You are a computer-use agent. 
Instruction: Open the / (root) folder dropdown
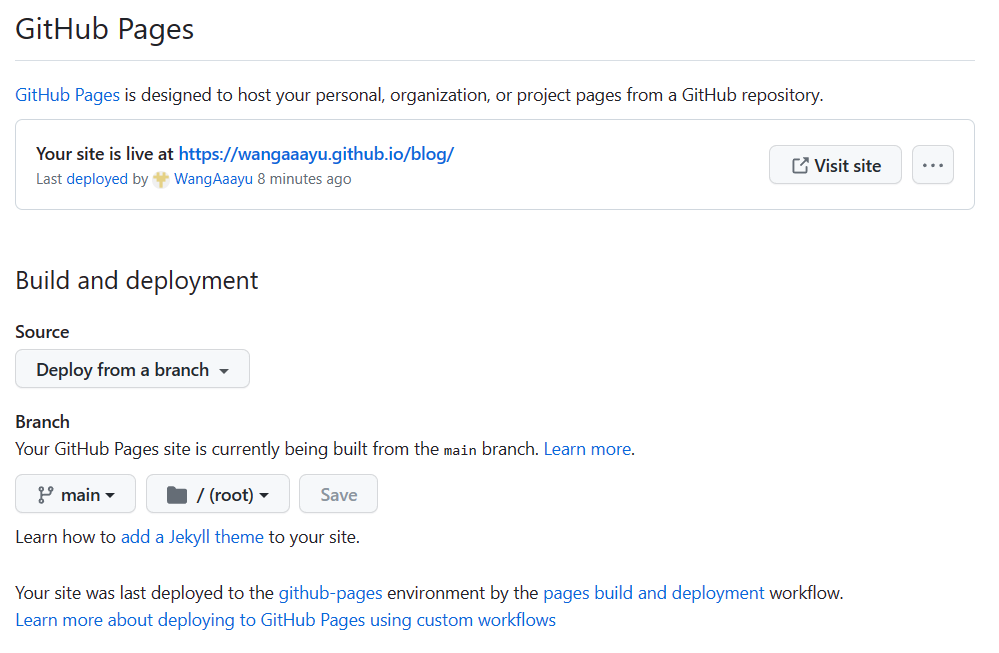[218, 494]
